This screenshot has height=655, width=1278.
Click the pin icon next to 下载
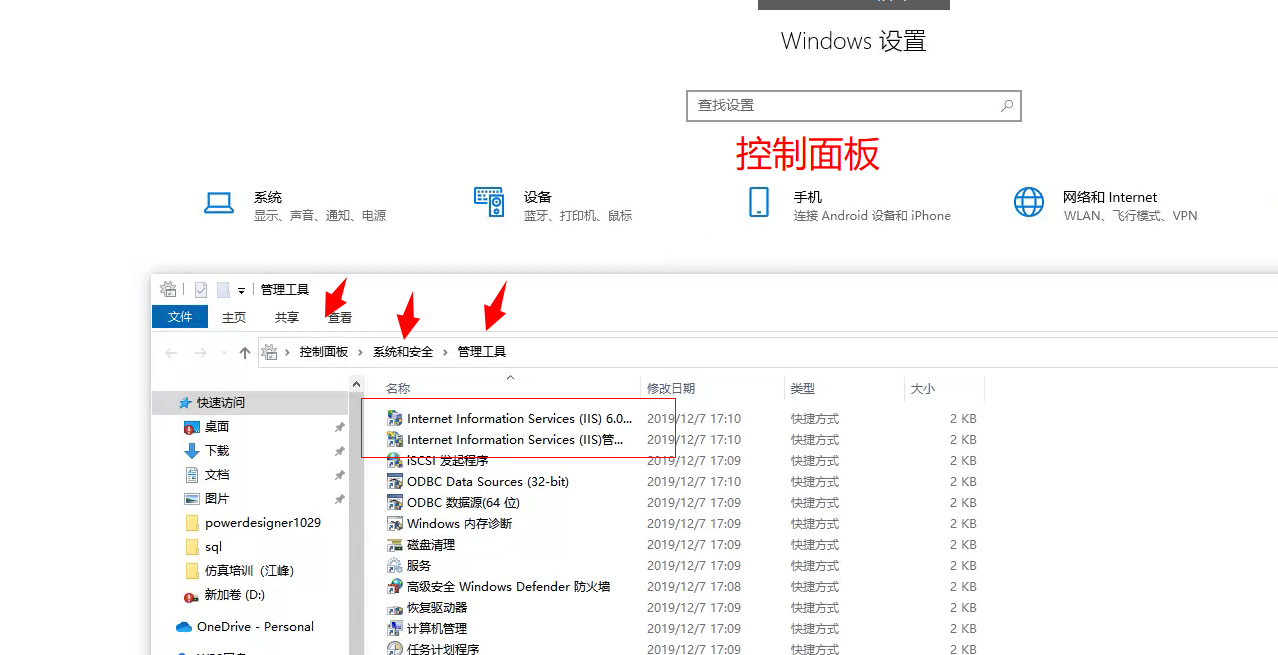click(339, 451)
